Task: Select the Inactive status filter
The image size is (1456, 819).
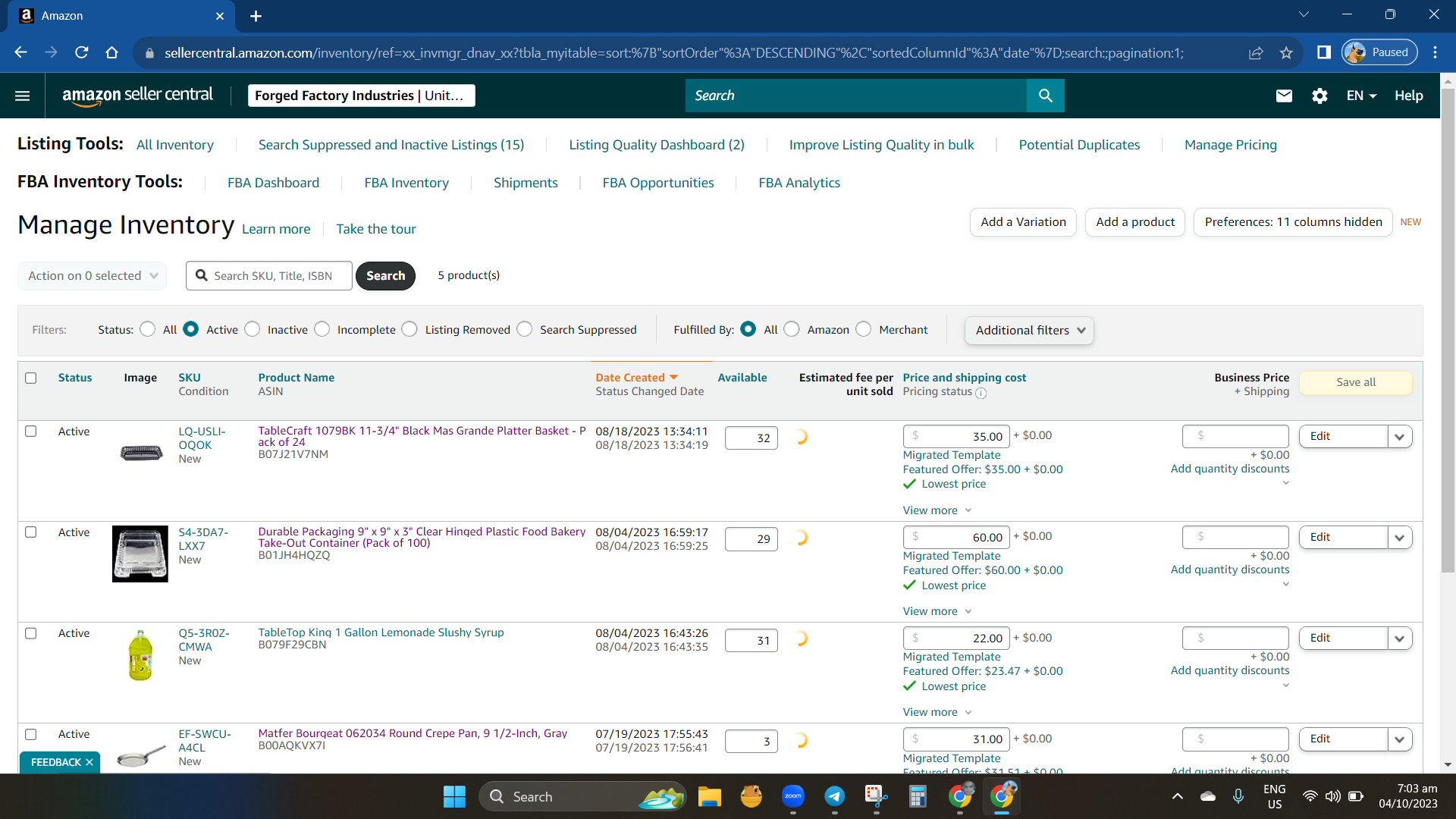Action: (x=253, y=329)
